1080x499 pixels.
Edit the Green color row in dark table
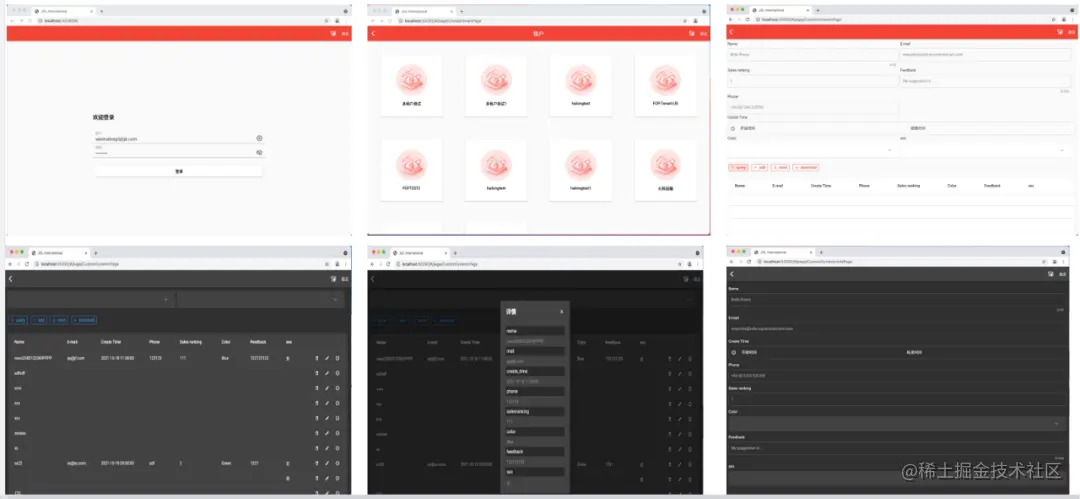tap(327, 463)
